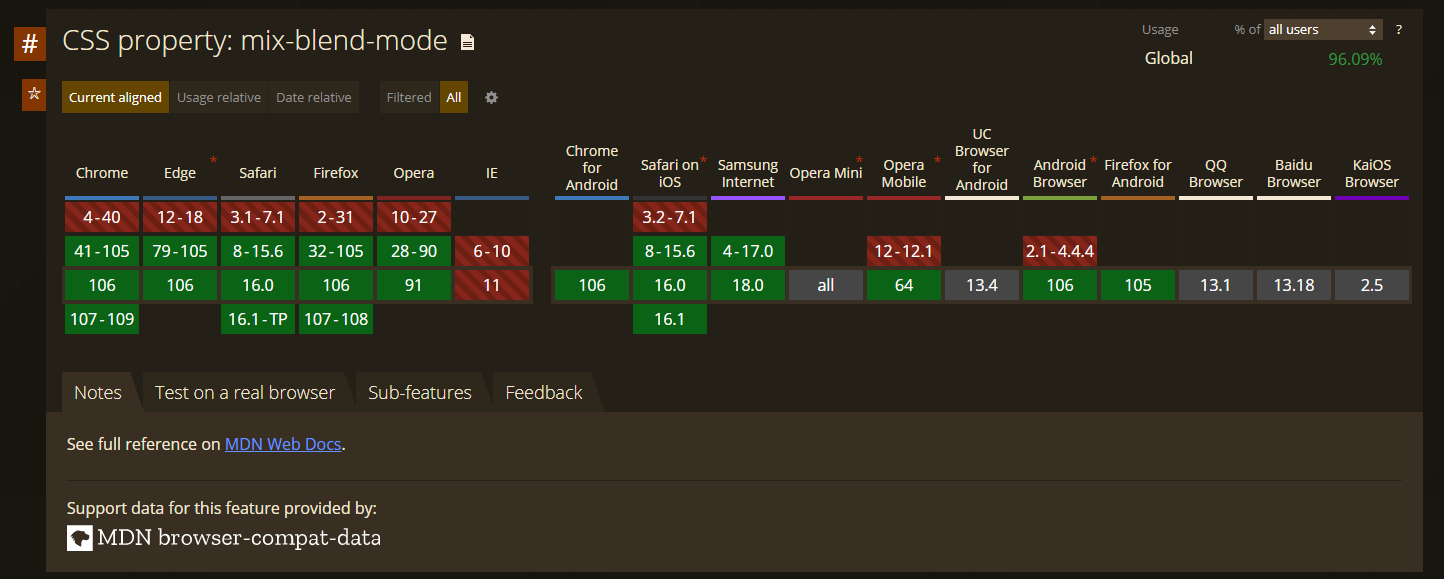Select Opera Mobile 12-12.1 cell

pos(904,251)
